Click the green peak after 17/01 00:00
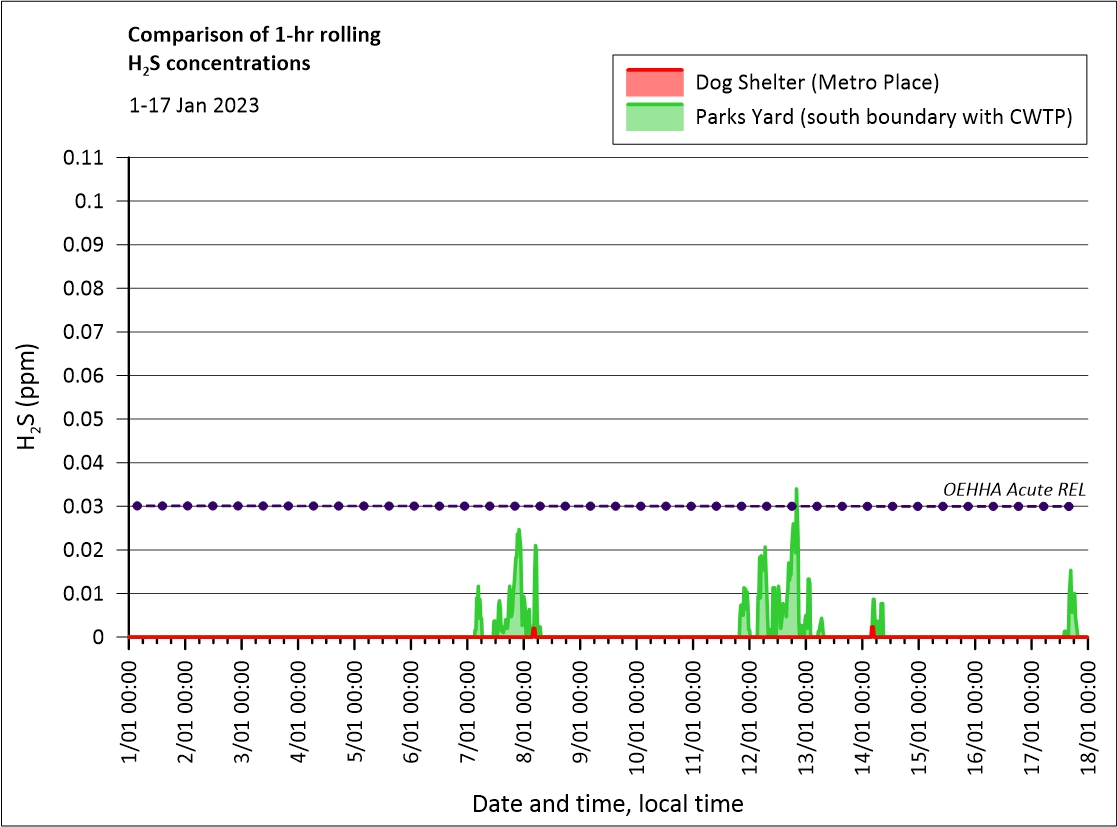This screenshot has width=1118, height=827. click(1070, 573)
